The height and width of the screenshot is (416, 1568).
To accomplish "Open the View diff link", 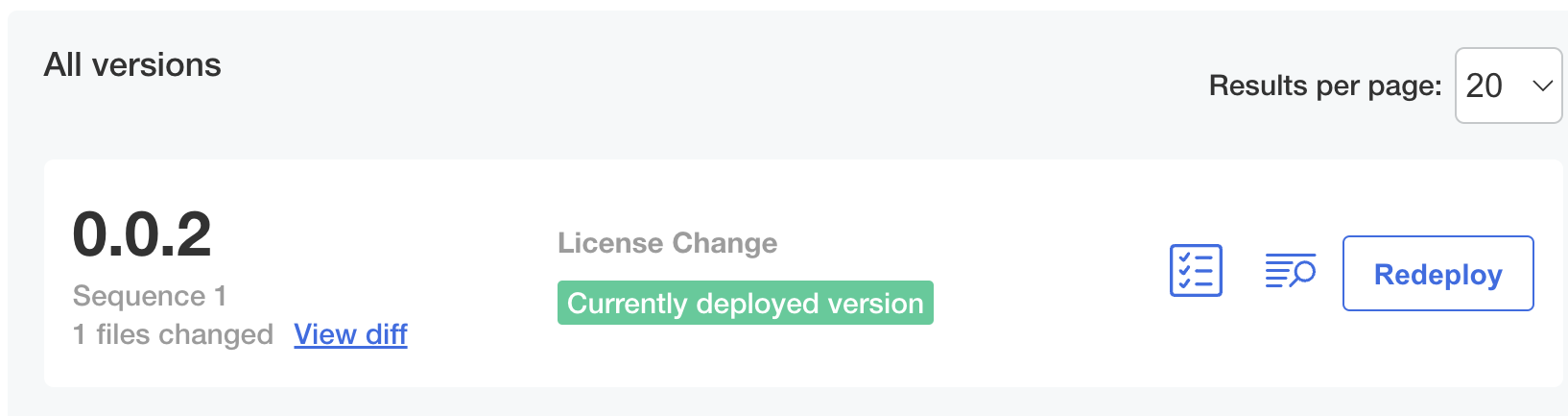I will (350, 334).
